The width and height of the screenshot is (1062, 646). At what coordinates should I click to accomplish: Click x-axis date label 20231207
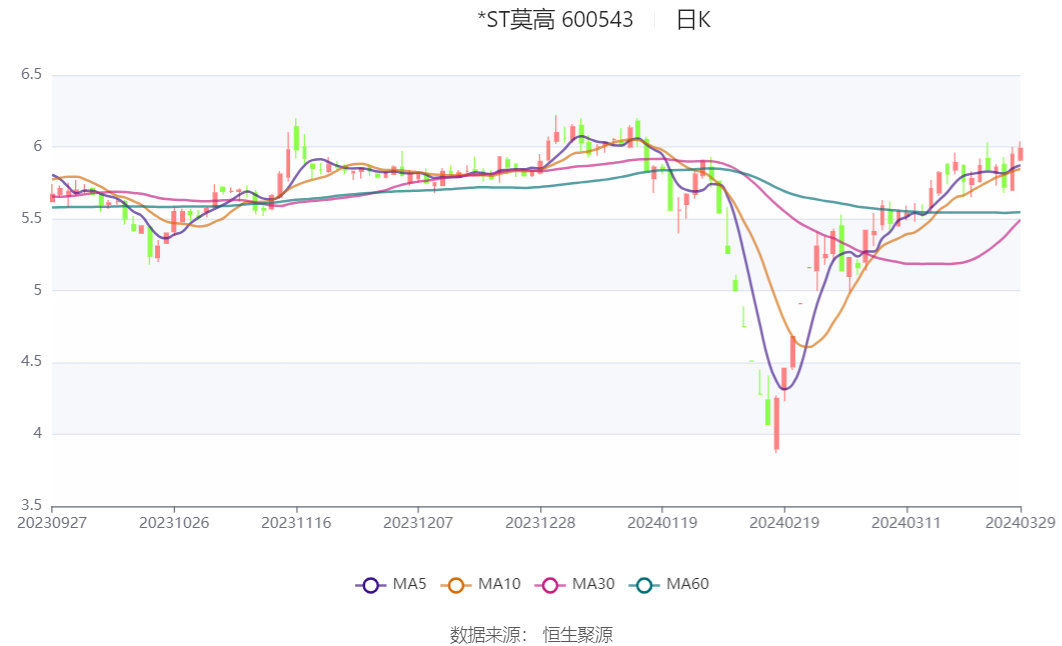pyautogui.click(x=418, y=523)
